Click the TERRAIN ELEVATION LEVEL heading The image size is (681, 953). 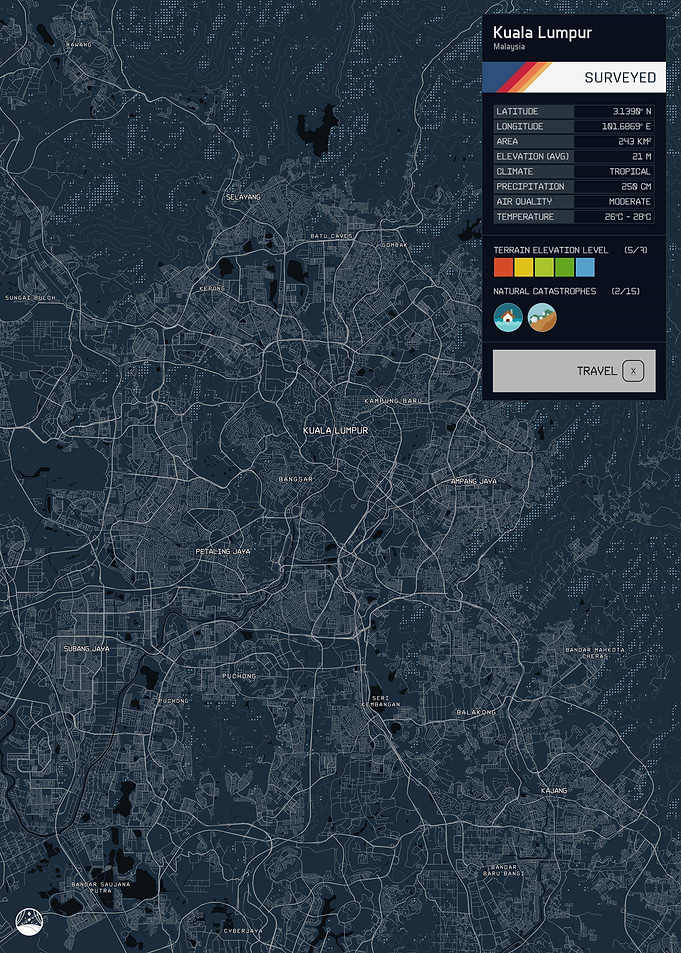550,250
